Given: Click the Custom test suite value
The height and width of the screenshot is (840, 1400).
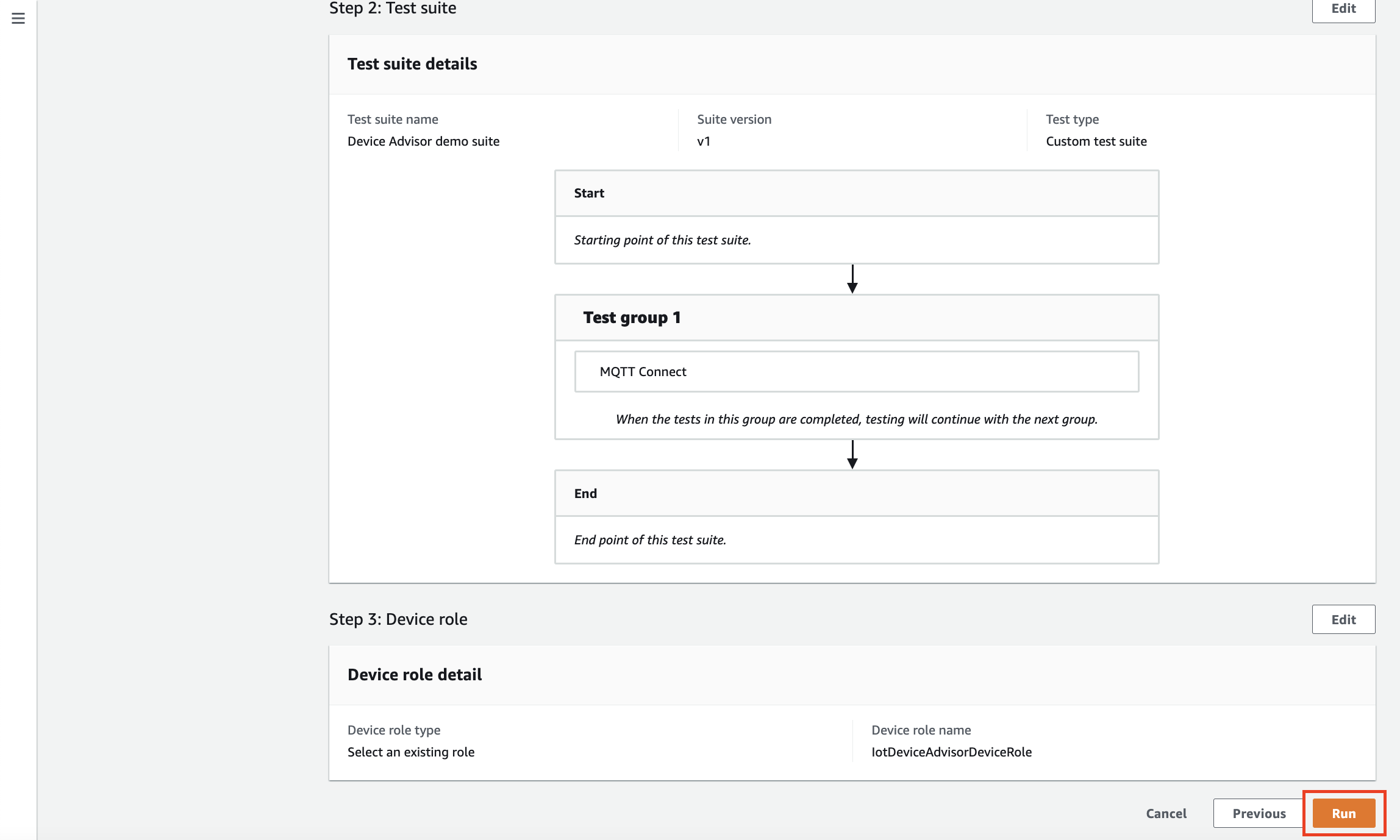Looking at the screenshot, I should point(1096,141).
